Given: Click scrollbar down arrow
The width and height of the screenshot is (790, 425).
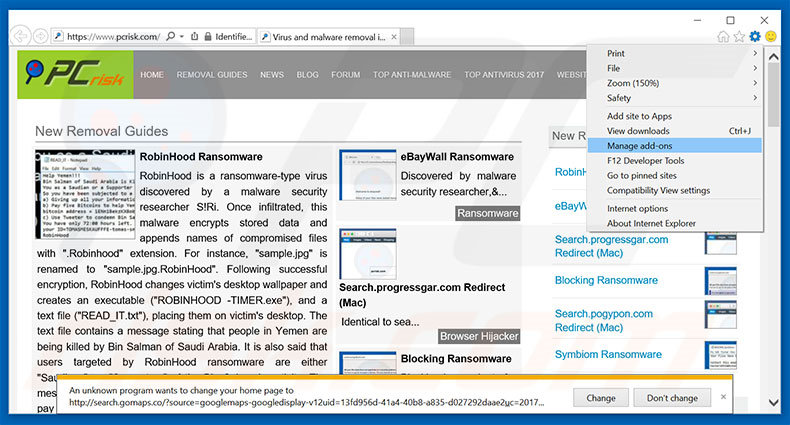Looking at the screenshot, I should (x=774, y=402).
